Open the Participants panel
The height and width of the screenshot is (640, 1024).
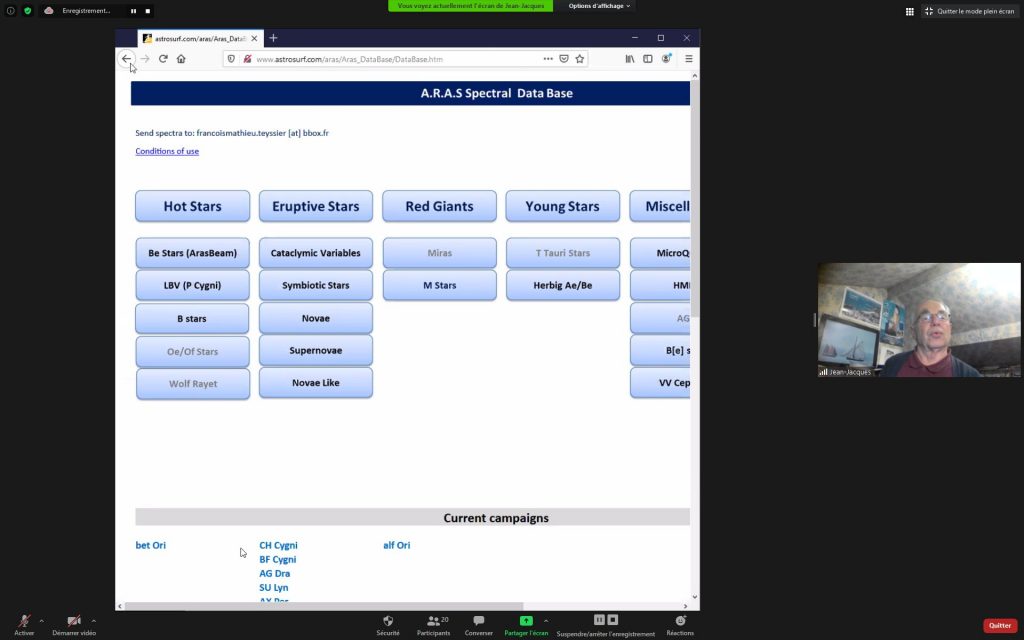(434, 625)
